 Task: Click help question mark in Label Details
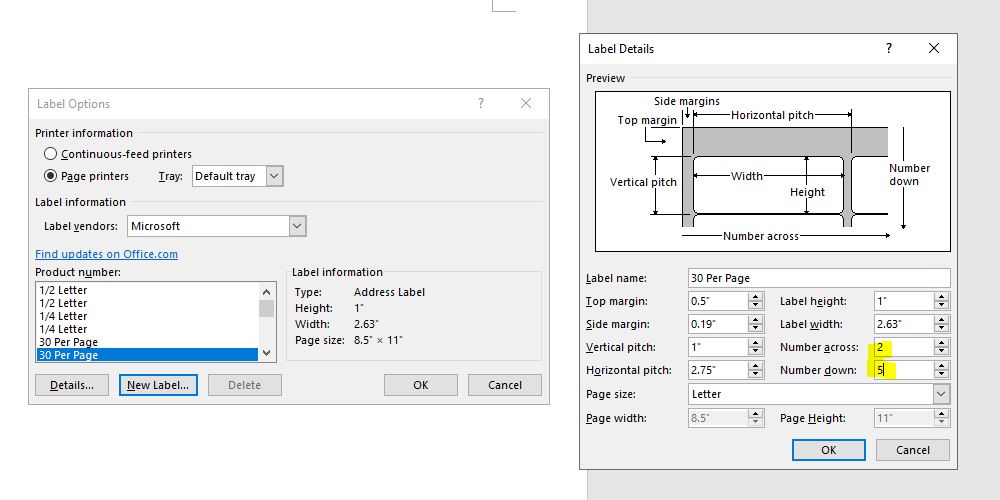[889, 48]
